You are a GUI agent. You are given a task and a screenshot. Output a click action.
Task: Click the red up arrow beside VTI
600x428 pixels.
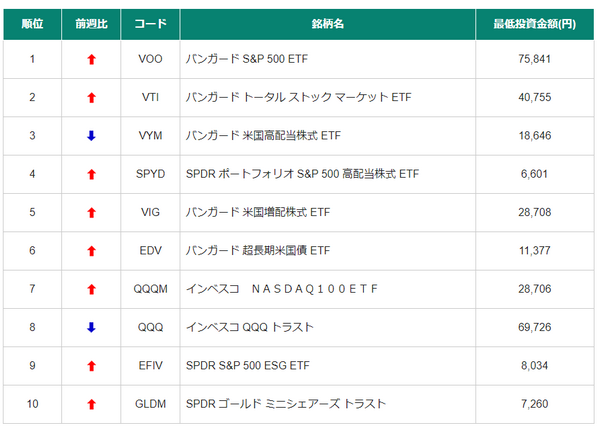tap(92, 98)
